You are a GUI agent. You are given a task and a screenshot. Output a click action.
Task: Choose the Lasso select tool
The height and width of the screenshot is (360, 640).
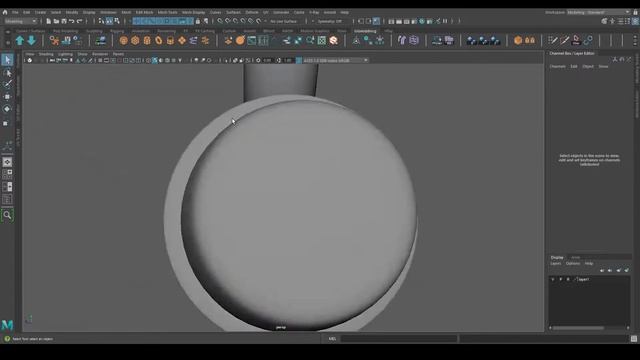click(7, 73)
